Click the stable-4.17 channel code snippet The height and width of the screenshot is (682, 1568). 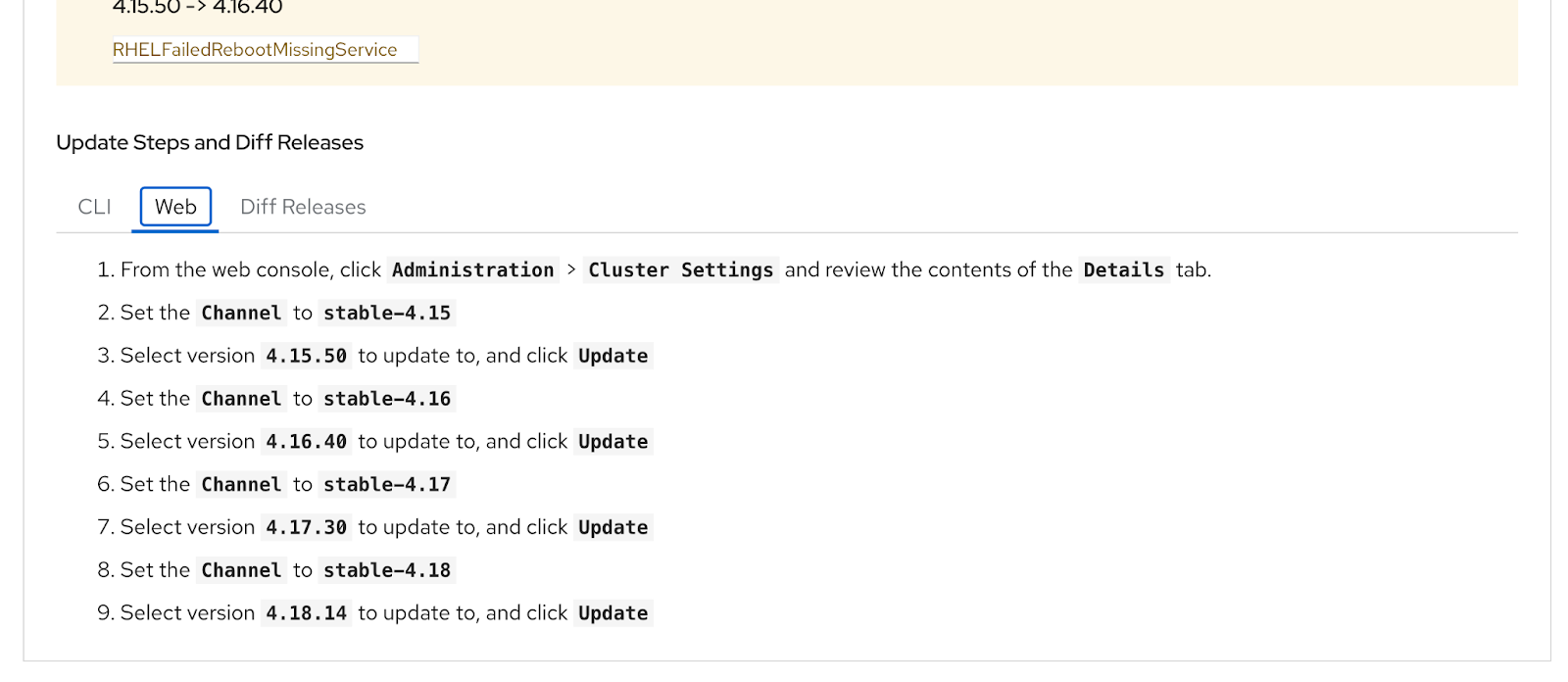[x=386, y=483]
